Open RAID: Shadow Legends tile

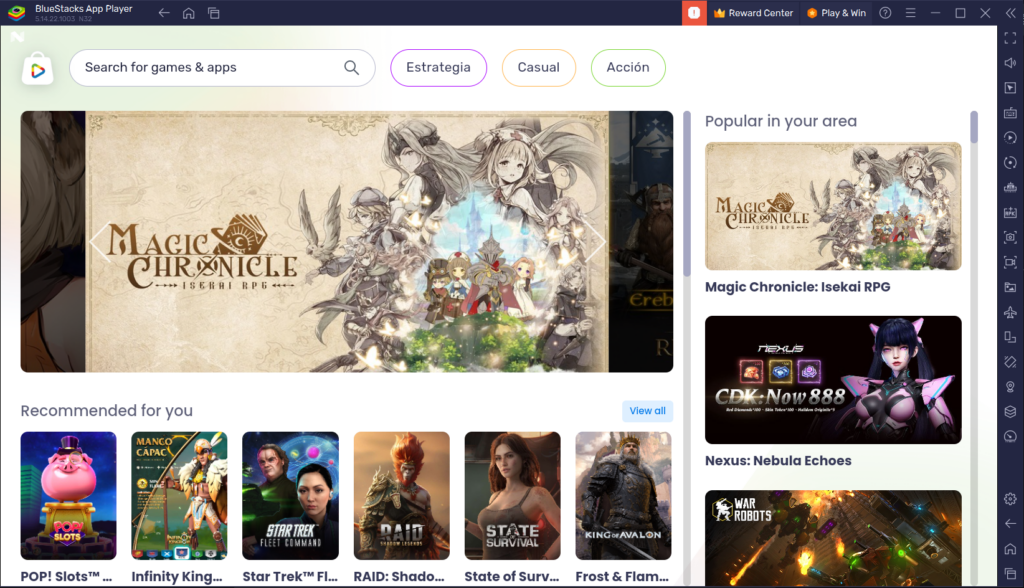coord(402,495)
